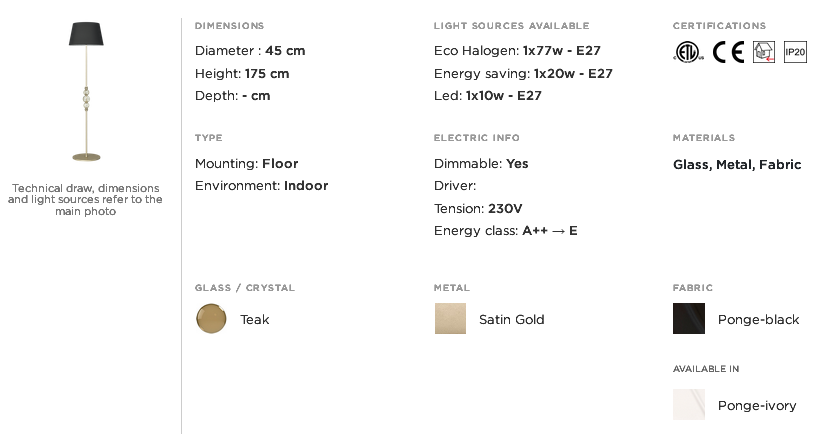This screenshot has width=826, height=434.
Task: Click the Dimensions section heading
Action: (x=230, y=26)
